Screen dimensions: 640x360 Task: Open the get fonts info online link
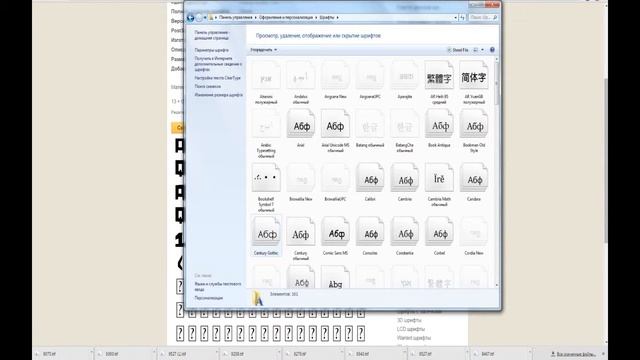click(x=218, y=64)
